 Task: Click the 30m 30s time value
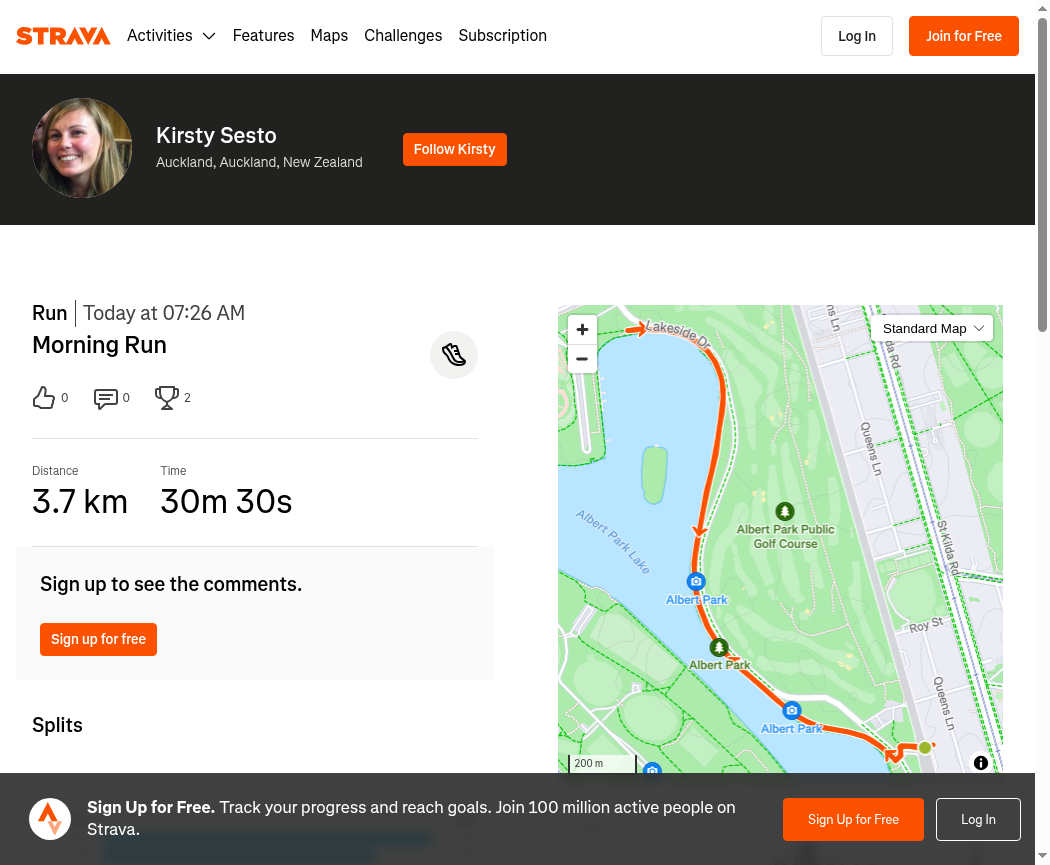point(226,501)
